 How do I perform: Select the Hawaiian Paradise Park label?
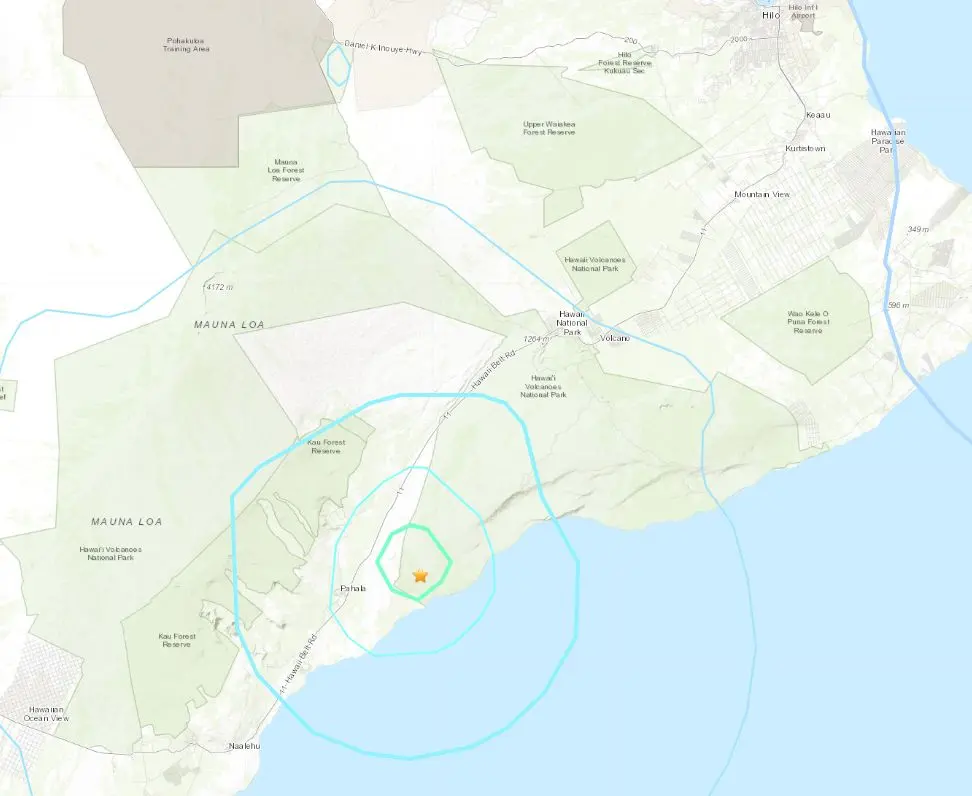(x=888, y=141)
